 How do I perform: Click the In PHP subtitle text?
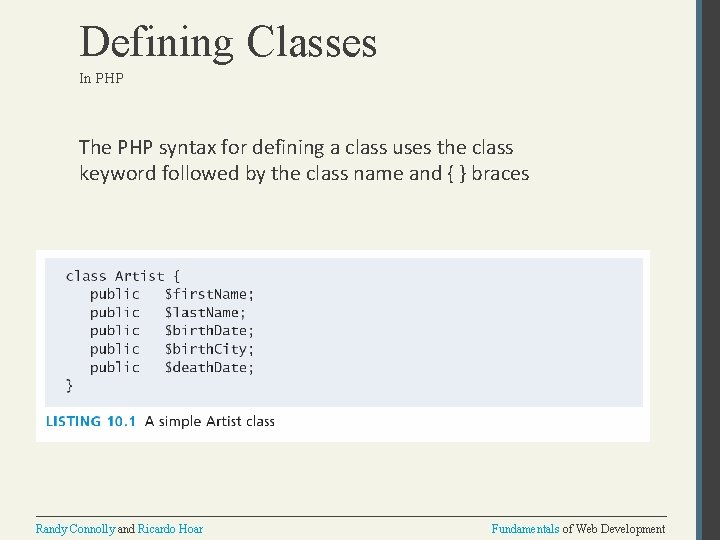pos(101,78)
